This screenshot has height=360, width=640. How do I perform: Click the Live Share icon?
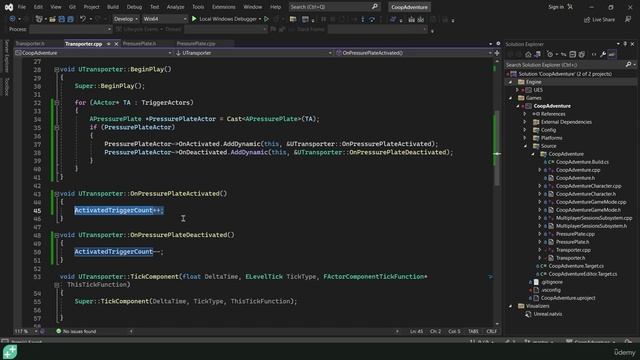[x=587, y=20]
